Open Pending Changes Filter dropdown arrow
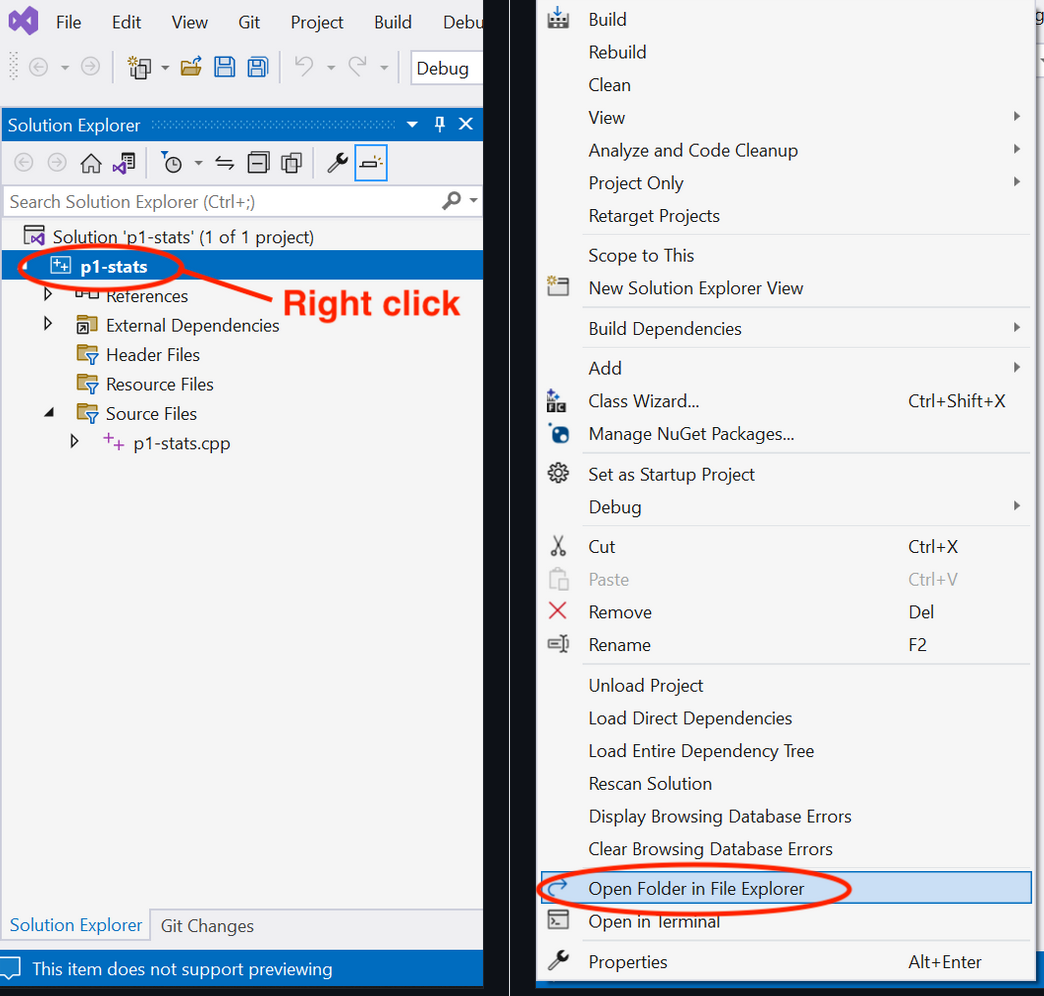Viewport: 1044px width, 996px height. tap(198, 163)
